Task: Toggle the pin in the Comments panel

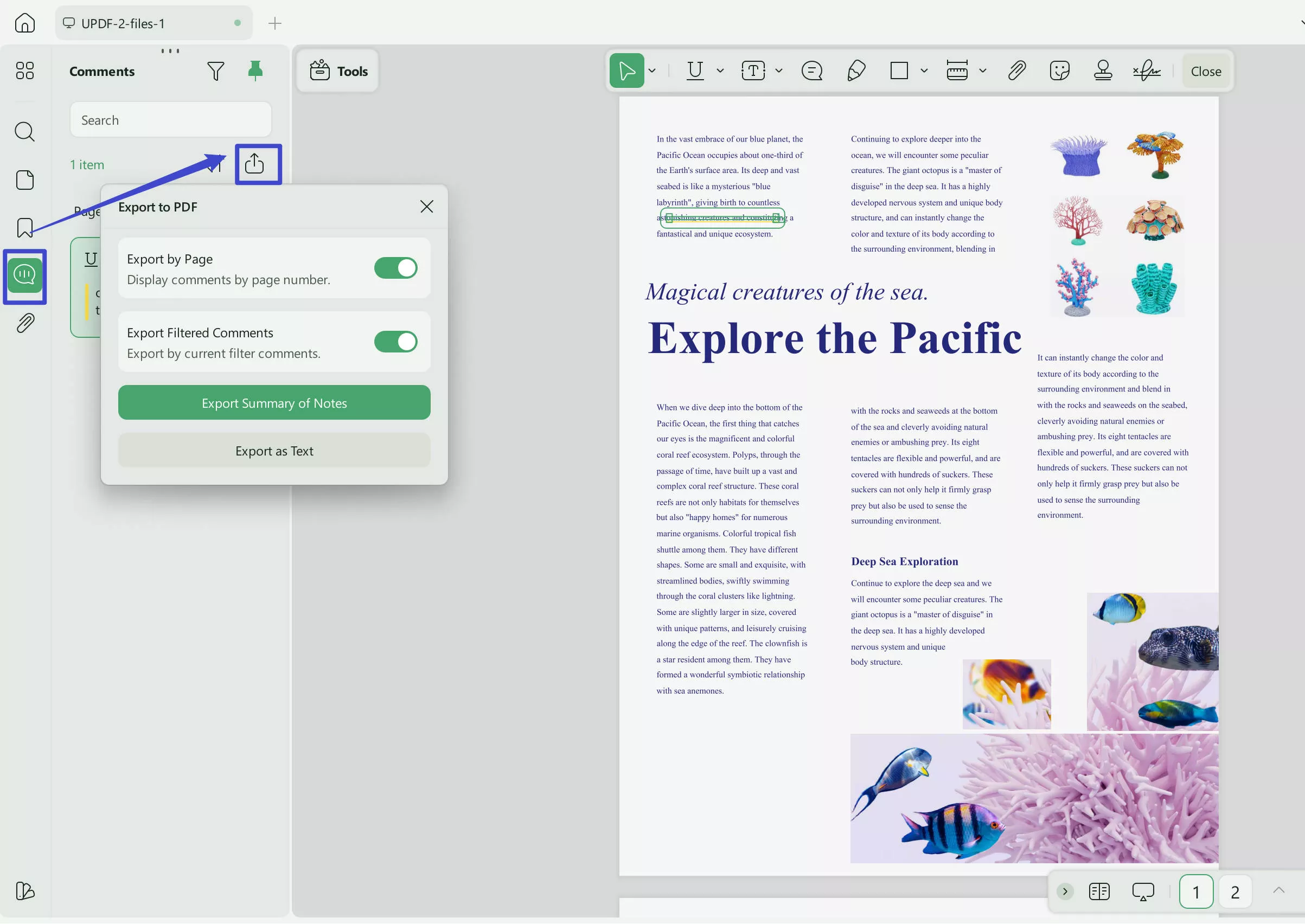Action: point(255,70)
